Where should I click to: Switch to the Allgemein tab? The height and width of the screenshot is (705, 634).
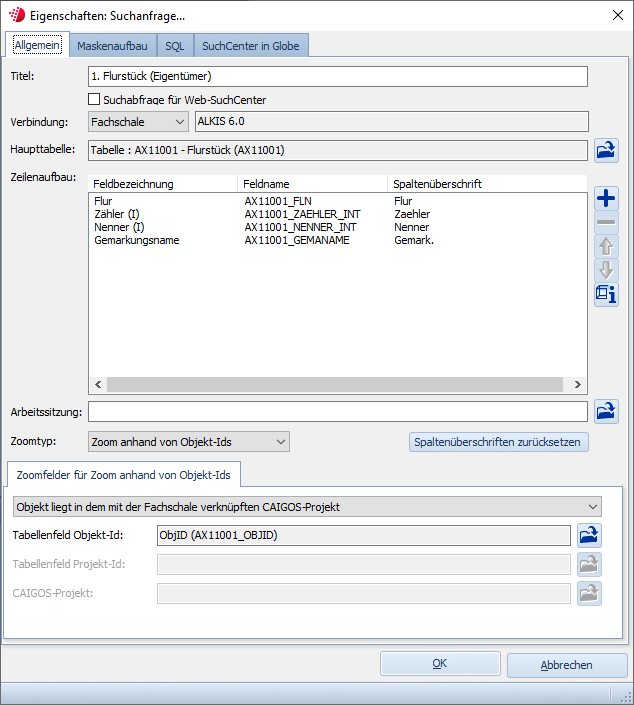pos(37,45)
